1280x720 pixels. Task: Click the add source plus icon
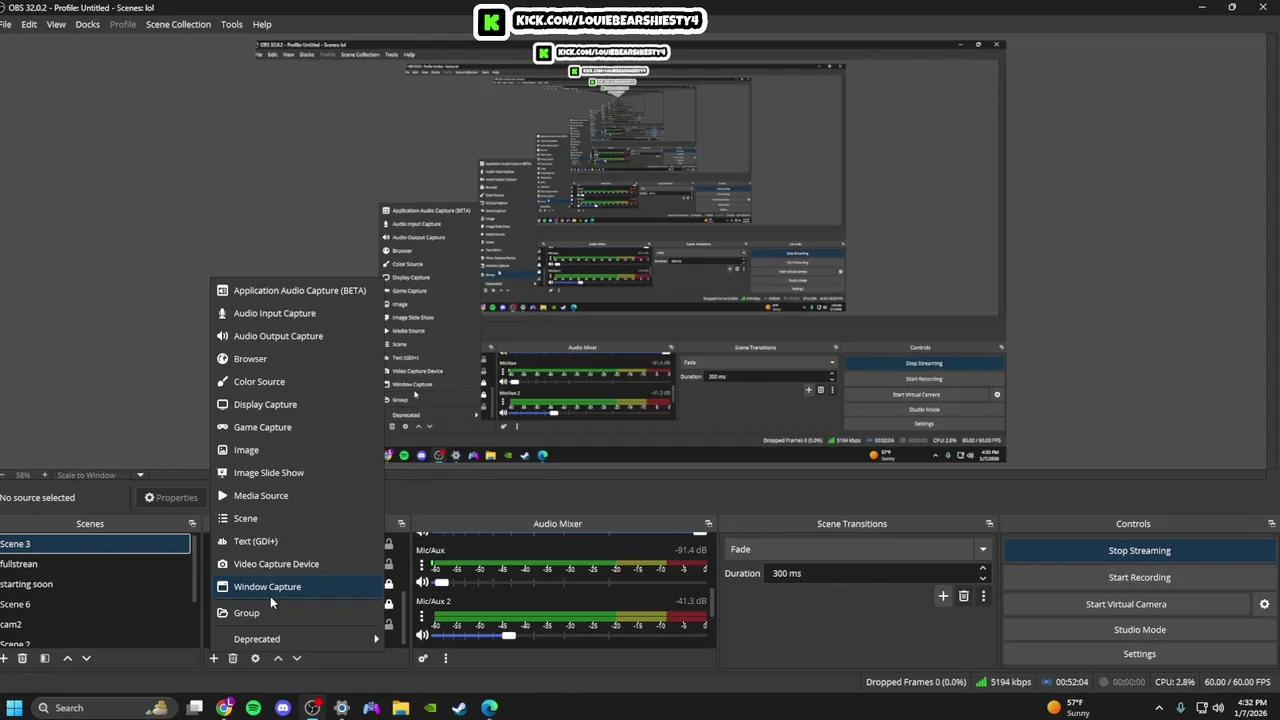point(213,658)
